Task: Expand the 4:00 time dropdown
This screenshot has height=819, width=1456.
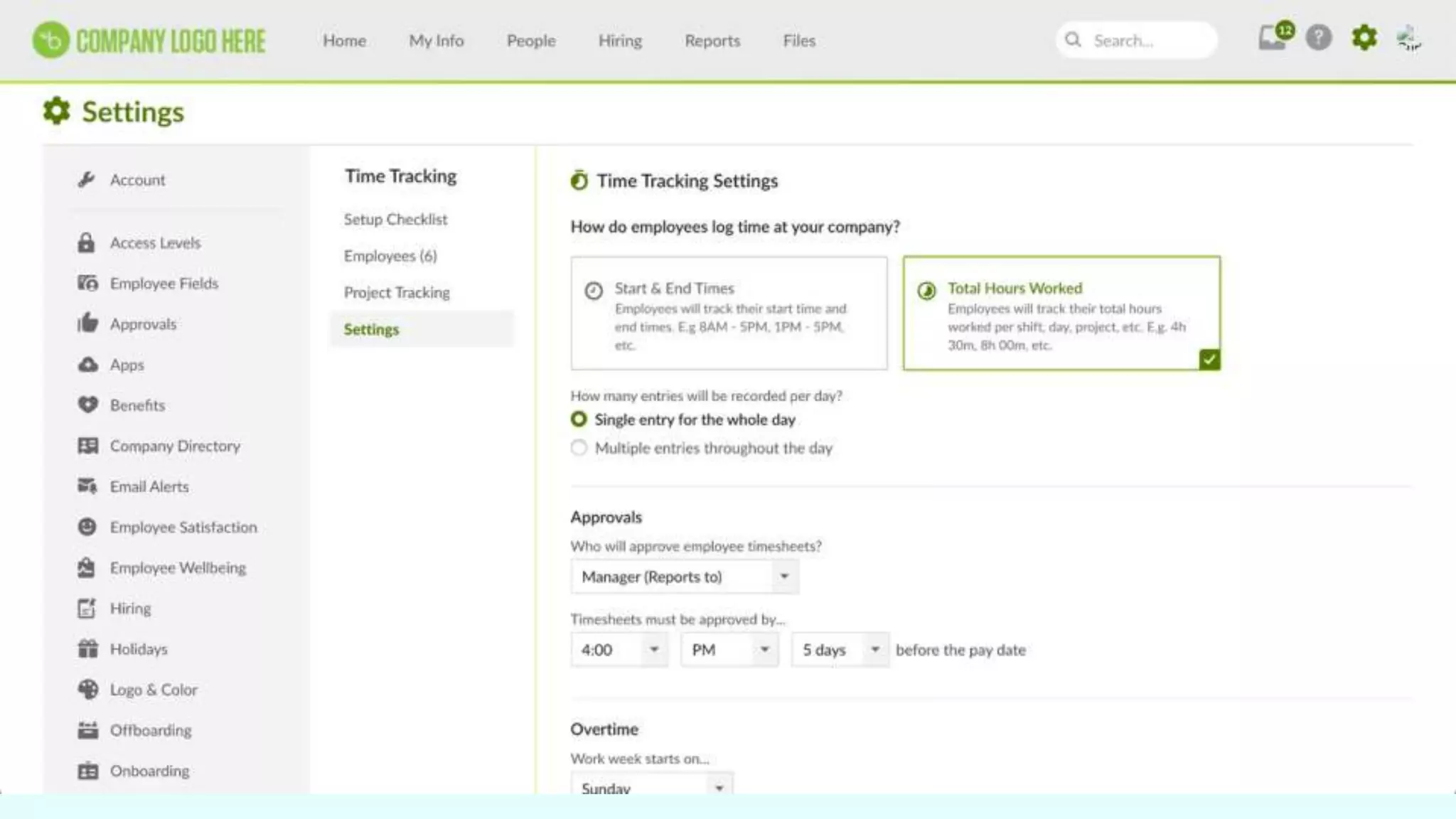Action: point(619,650)
